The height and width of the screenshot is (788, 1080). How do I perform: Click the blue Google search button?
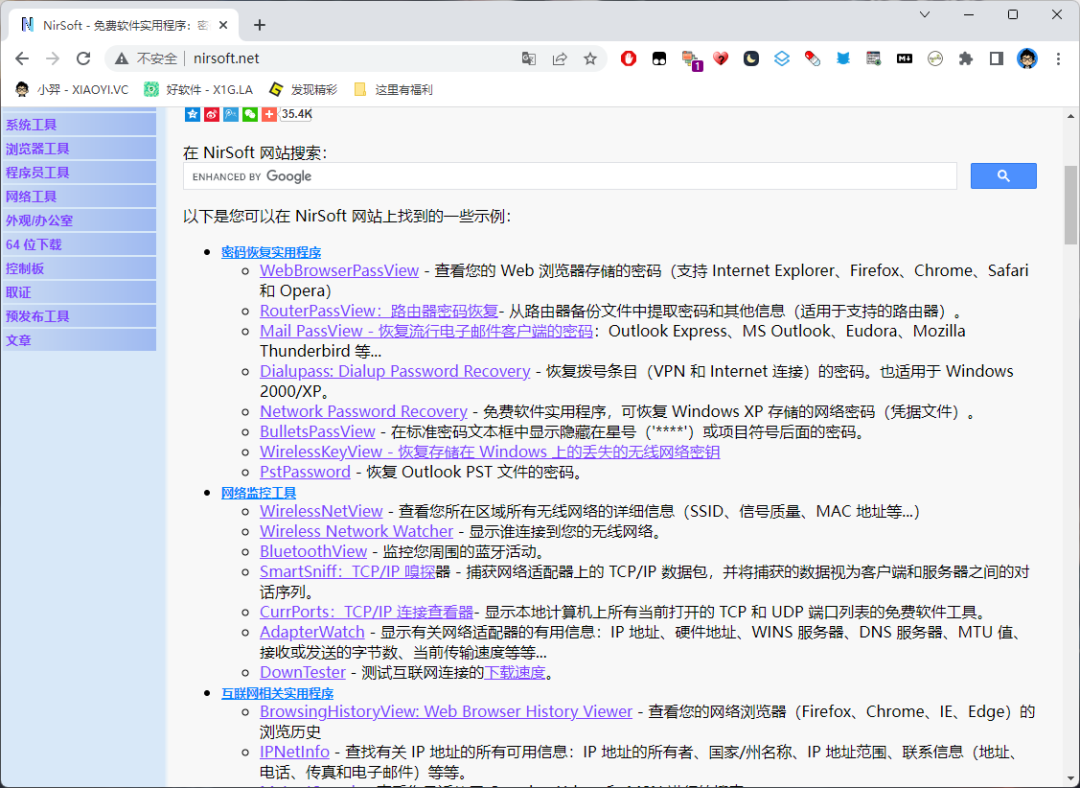pyautogui.click(x=1003, y=176)
